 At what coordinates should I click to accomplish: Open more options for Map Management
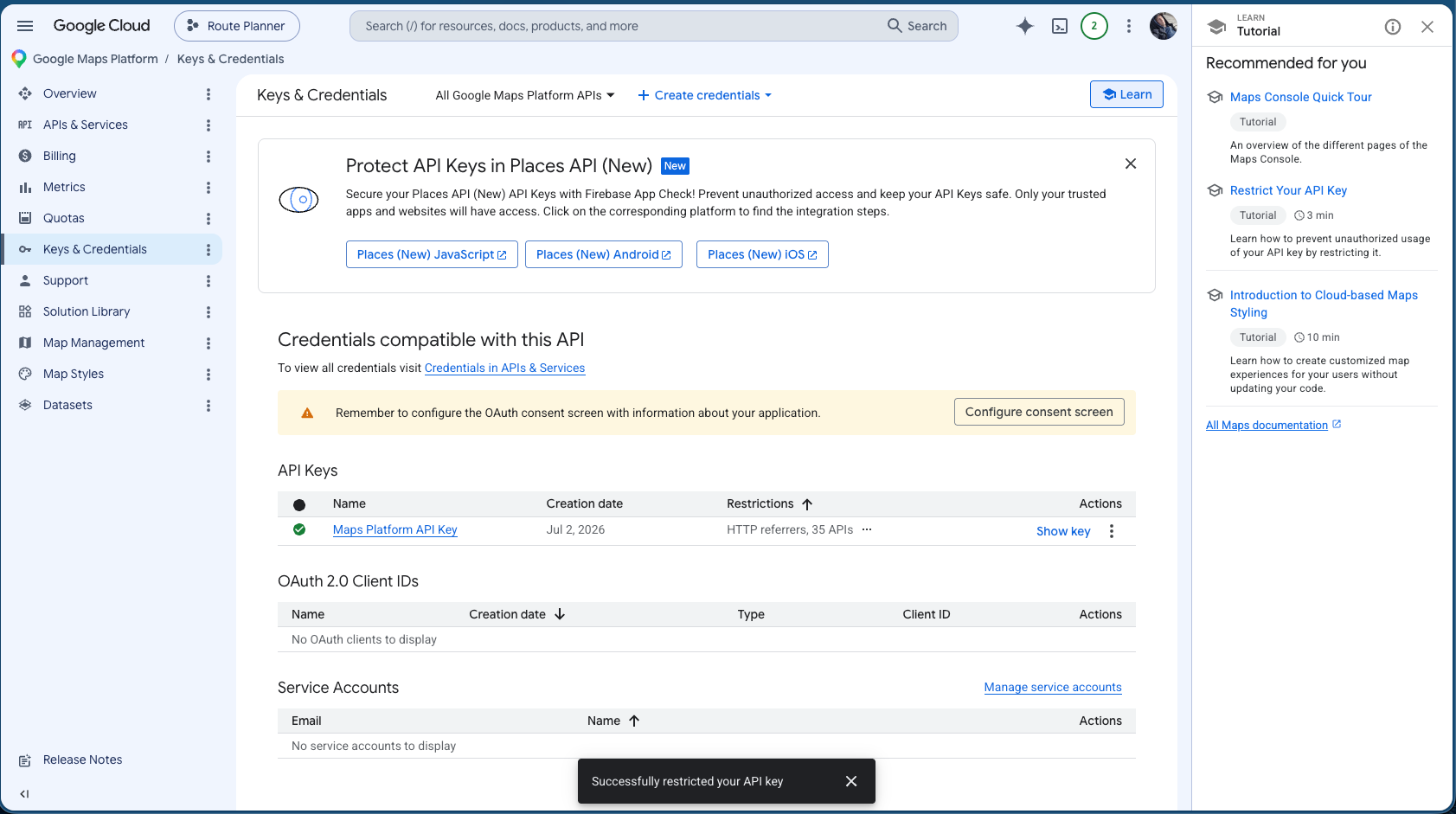pos(208,343)
